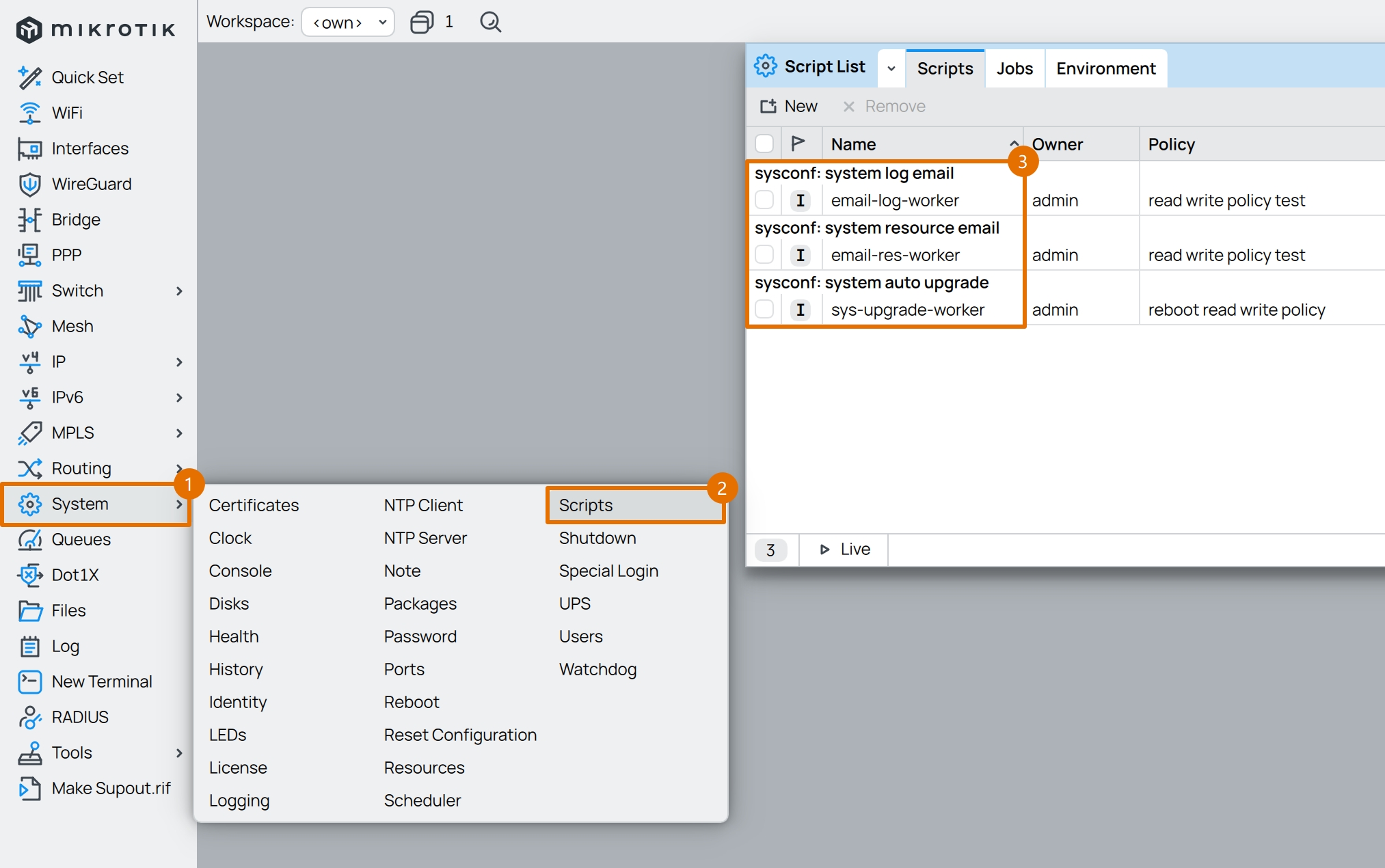Click the Files folder icon
The width and height of the screenshot is (1385, 868).
click(29, 610)
